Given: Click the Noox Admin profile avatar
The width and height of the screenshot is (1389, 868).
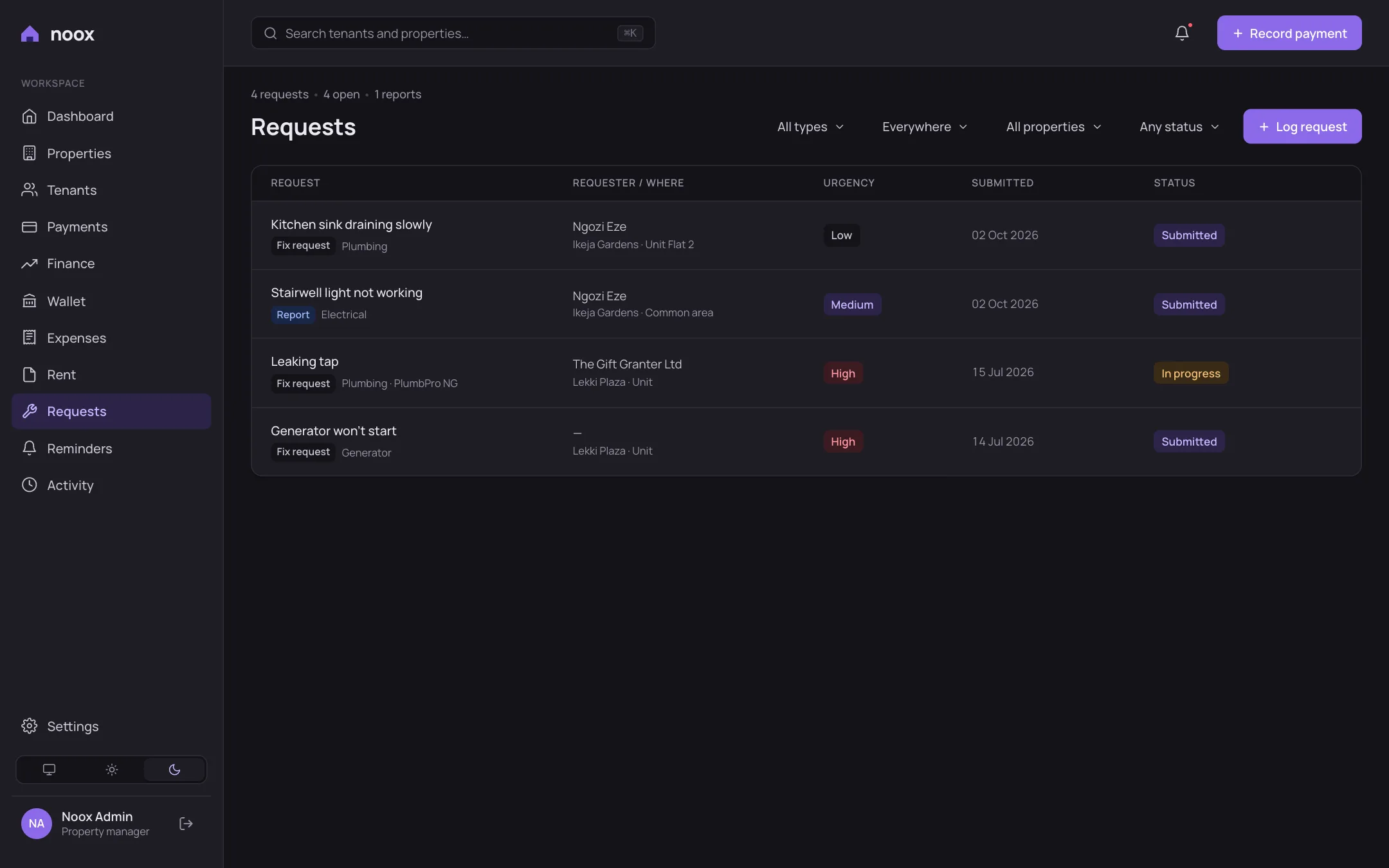Looking at the screenshot, I should point(37,824).
